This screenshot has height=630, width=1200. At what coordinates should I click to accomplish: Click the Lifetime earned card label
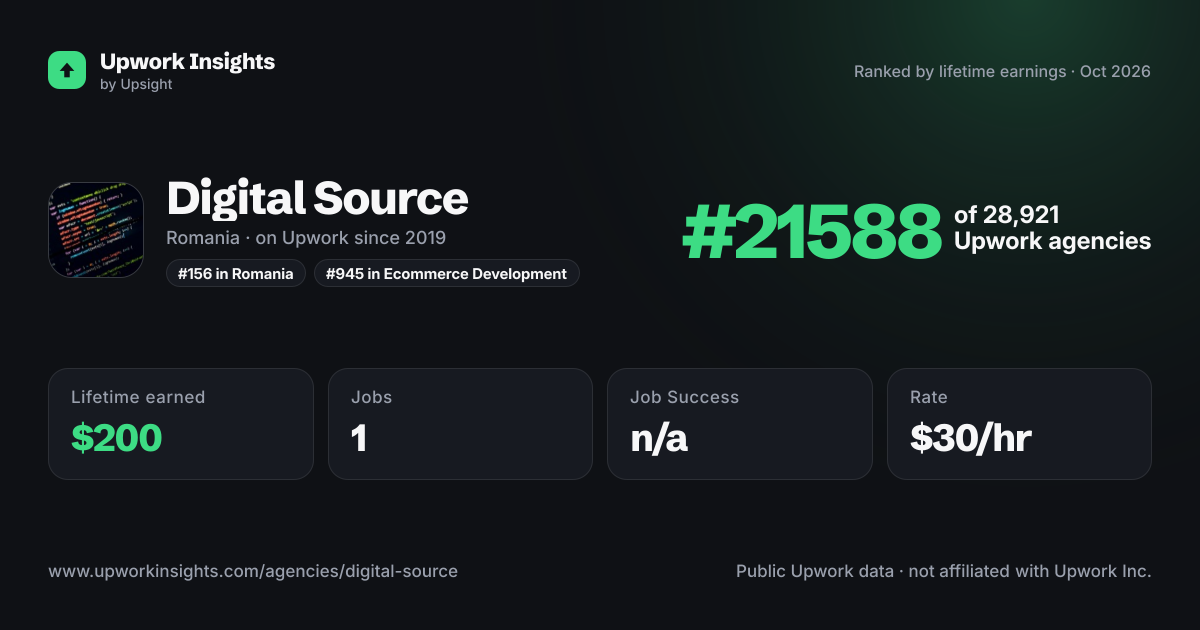(x=138, y=397)
